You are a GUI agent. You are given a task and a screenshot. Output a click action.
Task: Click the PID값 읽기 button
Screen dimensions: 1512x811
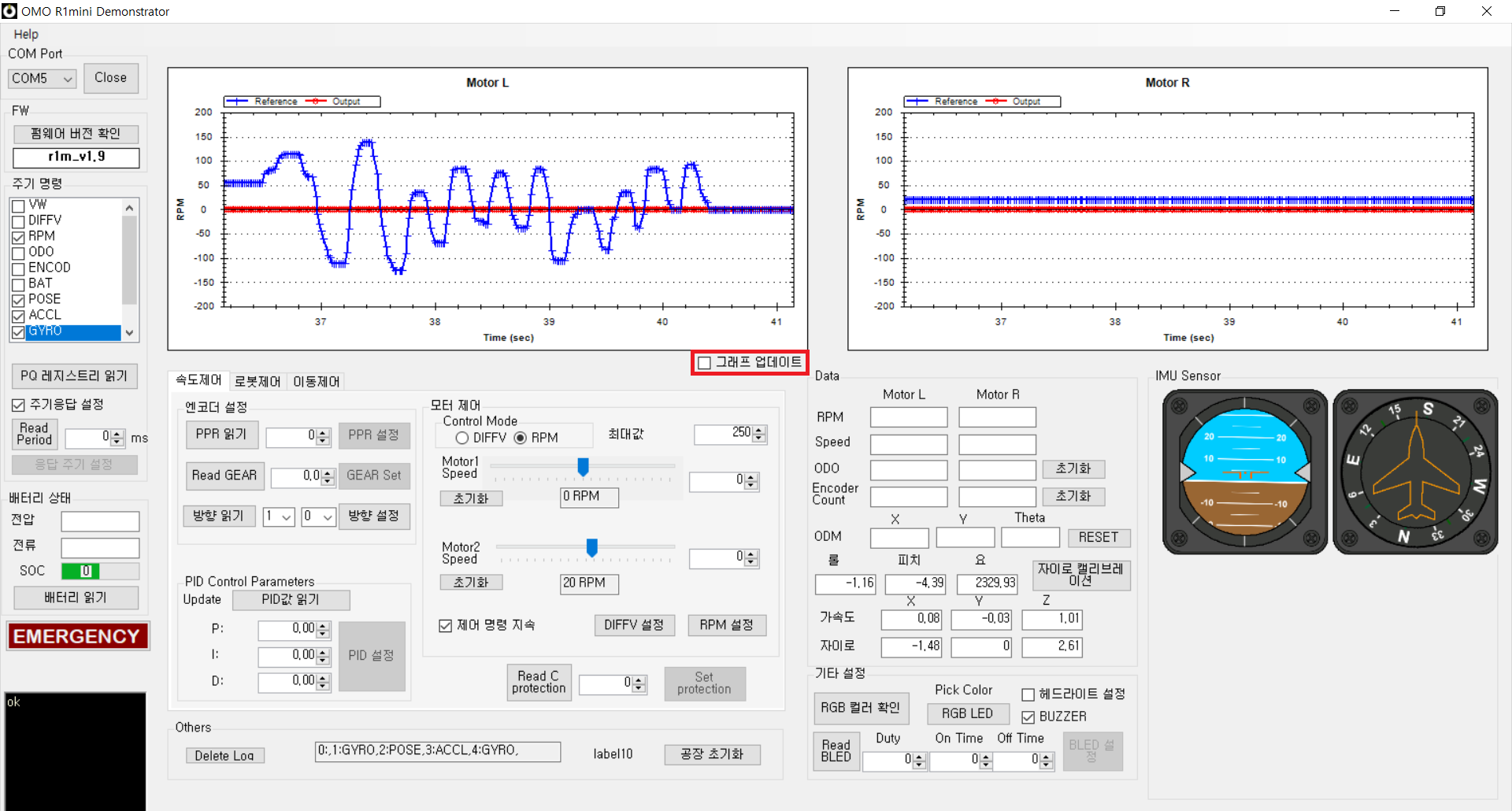click(x=291, y=600)
